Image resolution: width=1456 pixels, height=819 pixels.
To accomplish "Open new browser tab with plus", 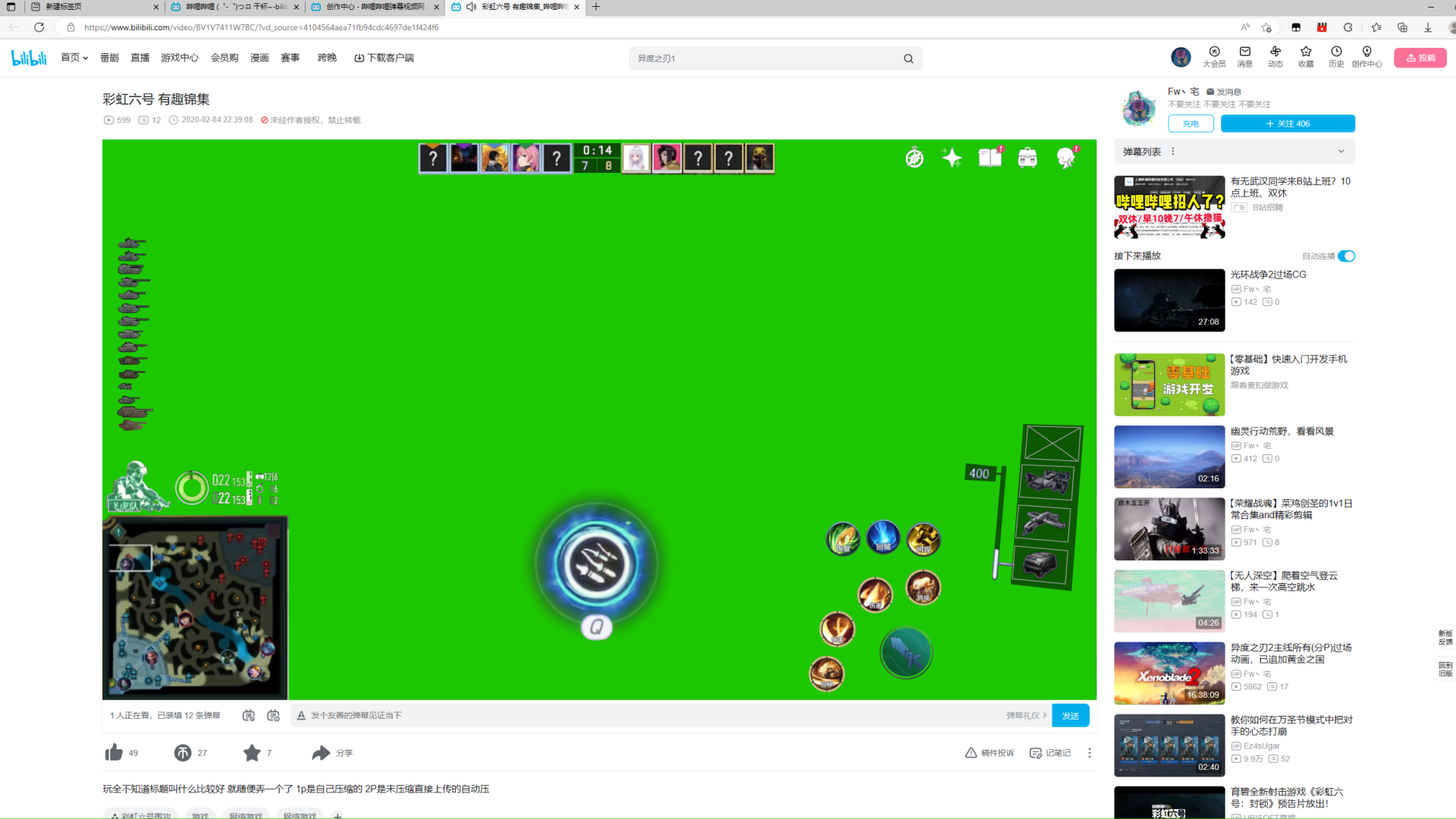I will [x=596, y=7].
